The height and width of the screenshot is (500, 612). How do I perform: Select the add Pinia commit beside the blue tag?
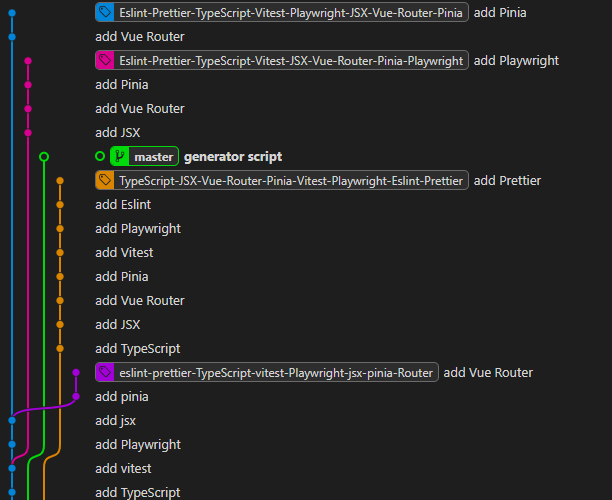(500, 13)
